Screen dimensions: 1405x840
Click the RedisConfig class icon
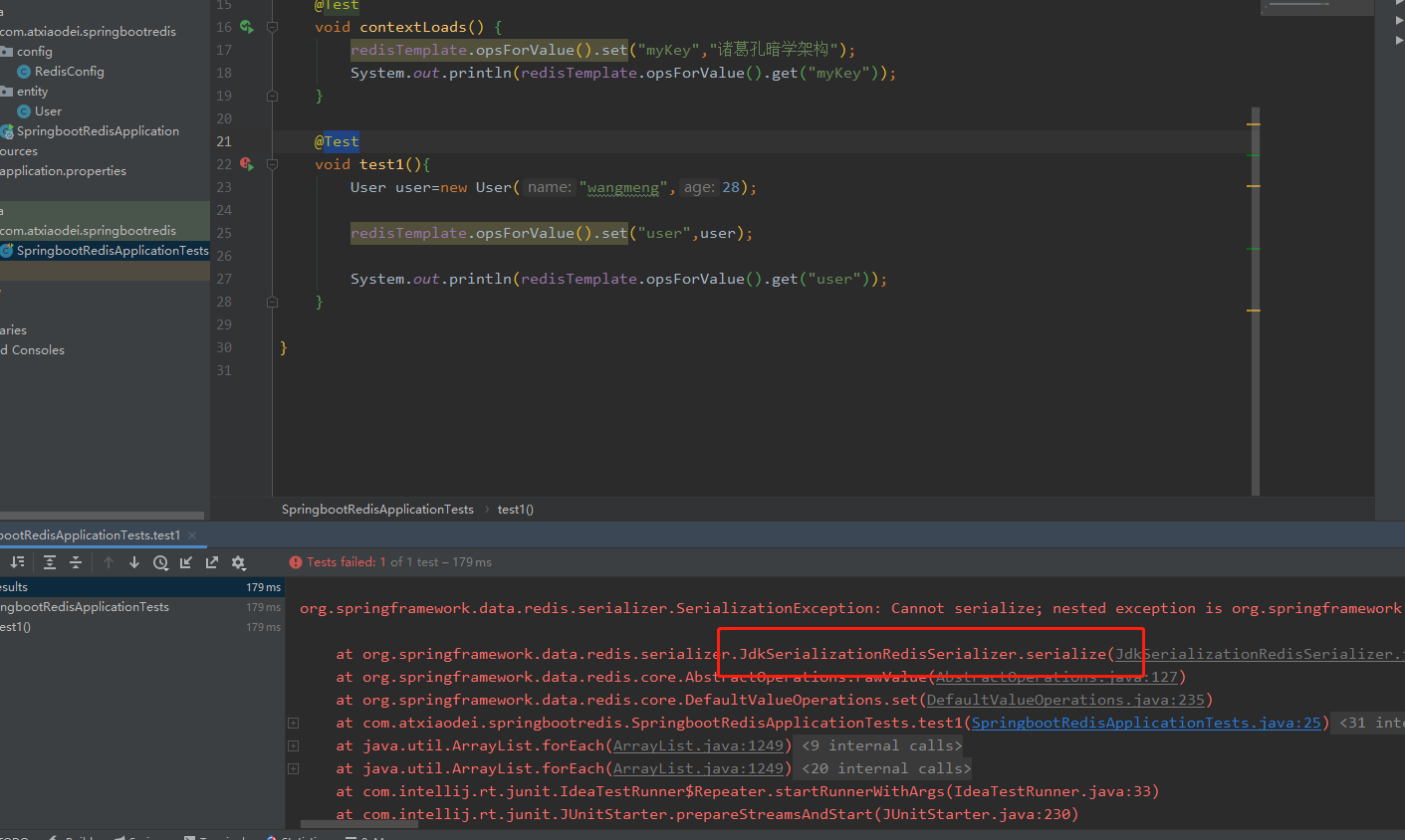point(24,72)
